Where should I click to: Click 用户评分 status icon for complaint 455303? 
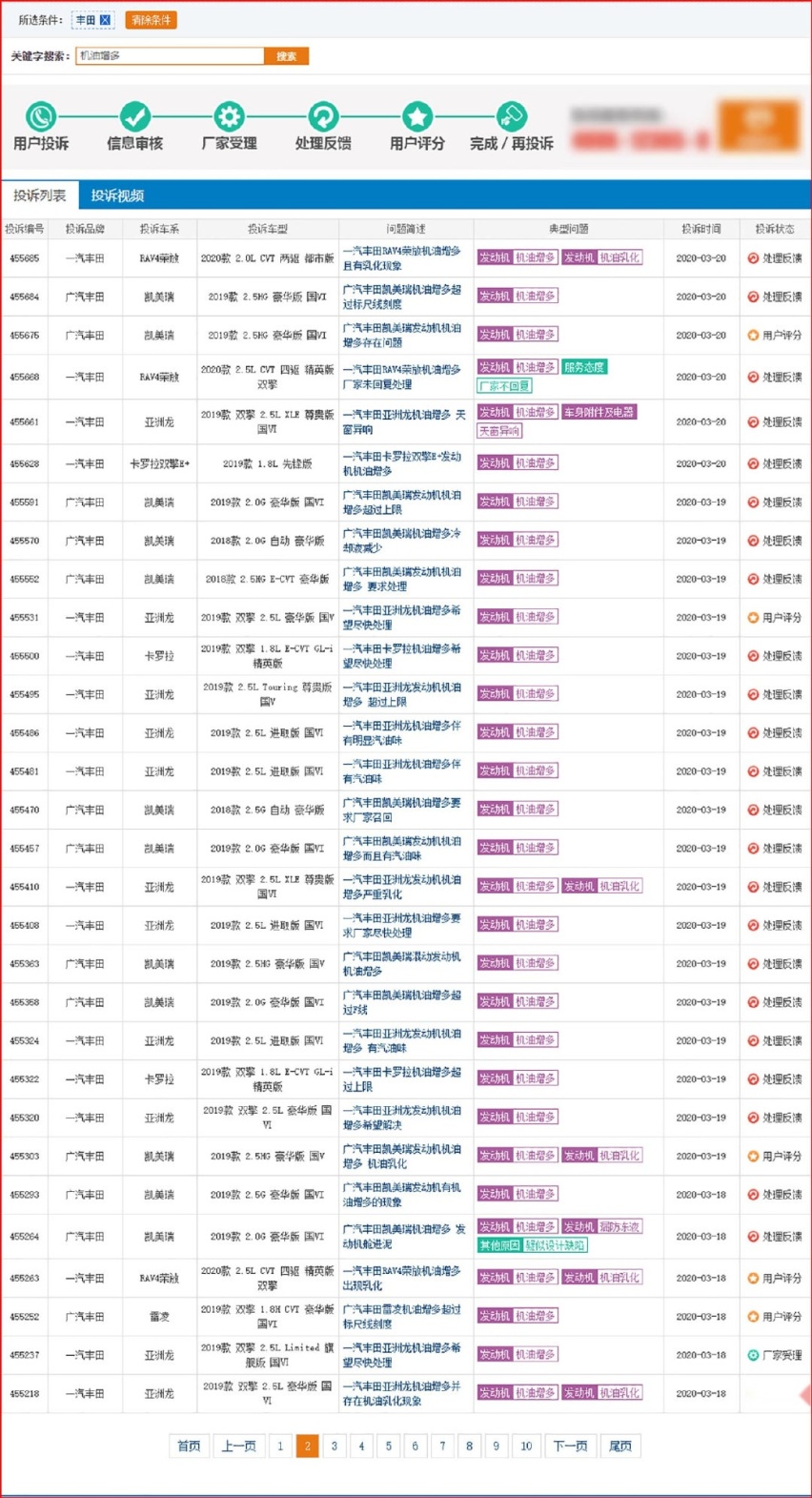click(753, 1156)
